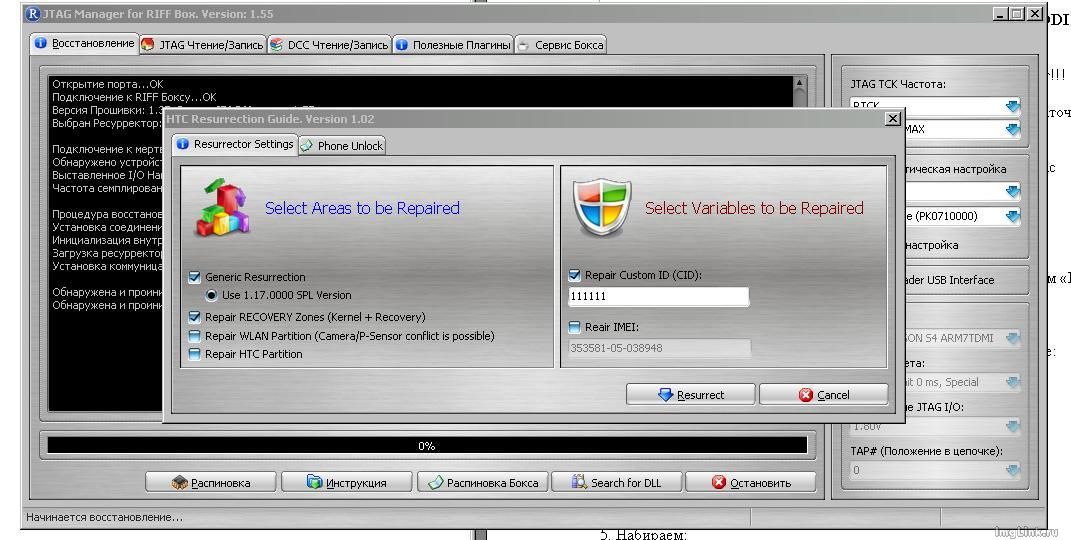
Task: Click the Resurrect button
Action: click(690, 395)
